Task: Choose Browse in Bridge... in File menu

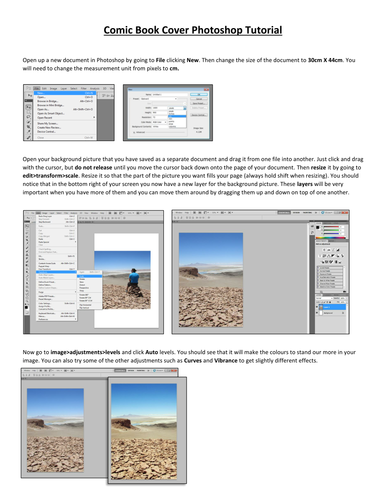Action: [65, 101]
